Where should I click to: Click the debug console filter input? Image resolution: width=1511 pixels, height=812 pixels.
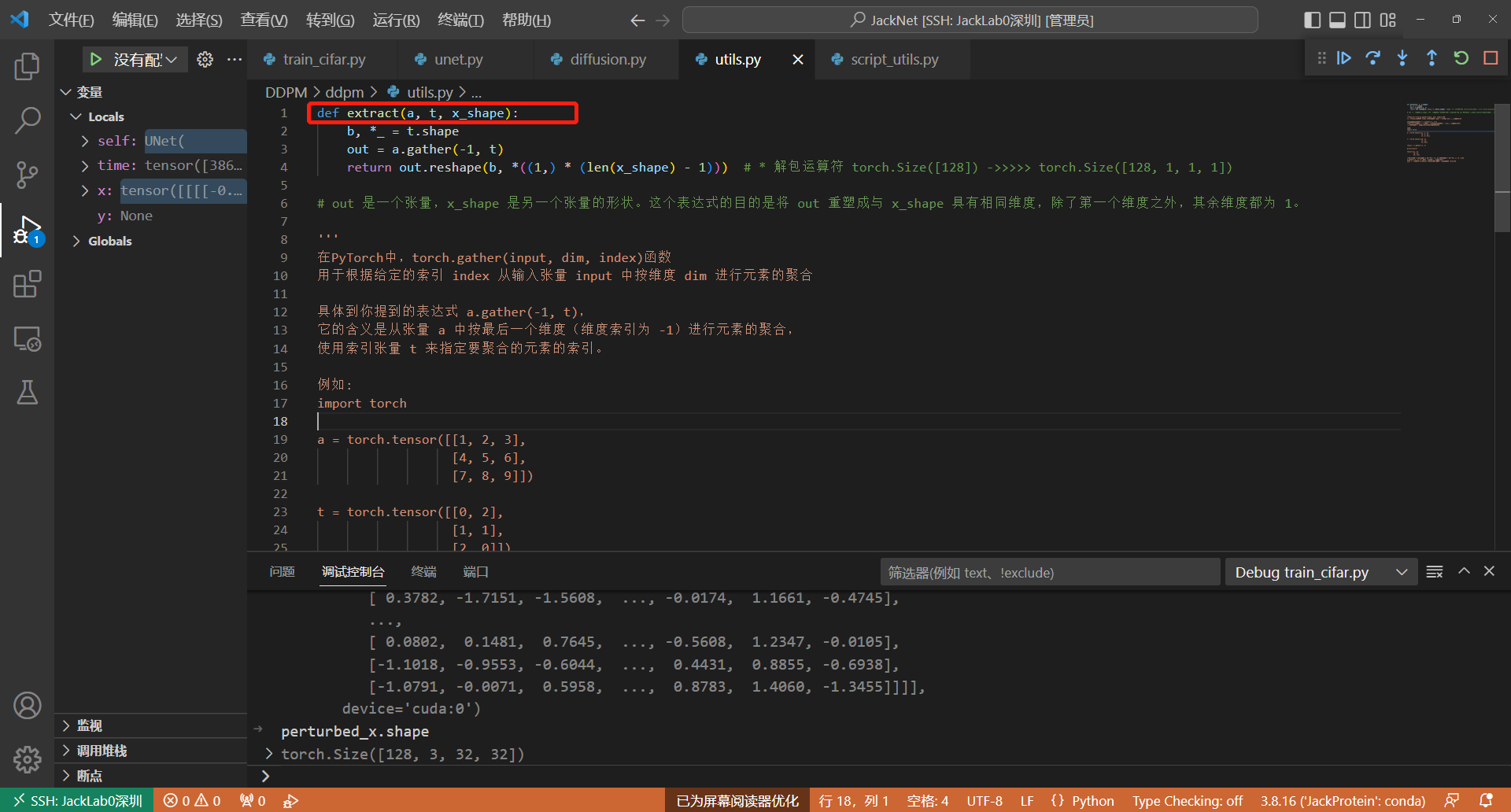(1050, 572)
